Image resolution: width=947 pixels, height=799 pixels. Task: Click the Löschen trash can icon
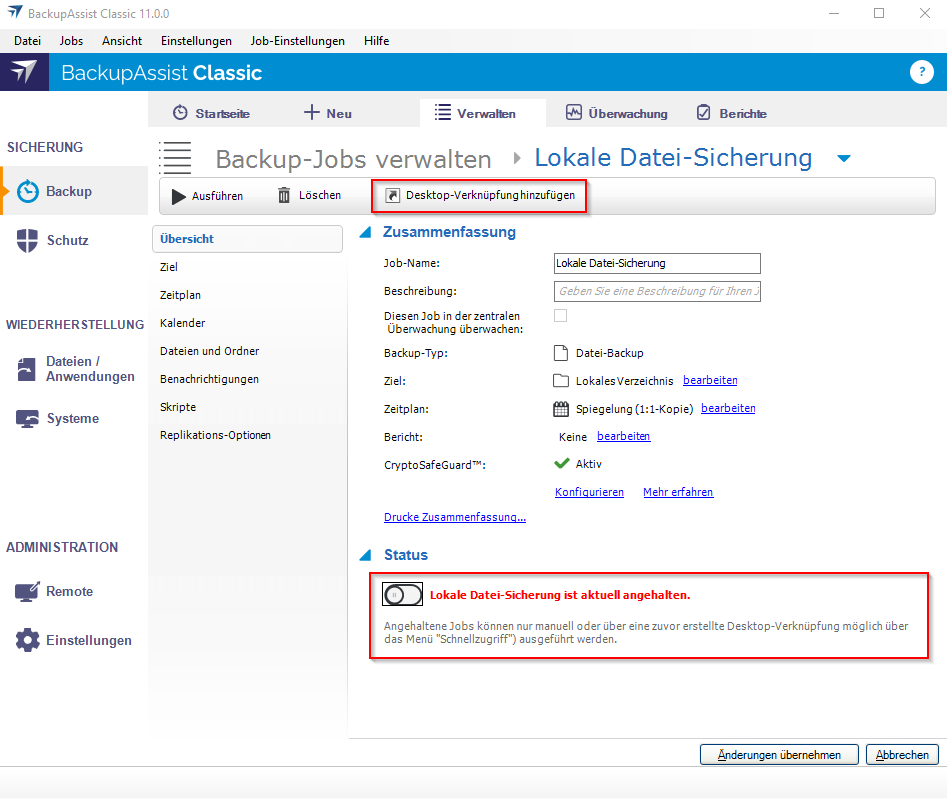285,196
